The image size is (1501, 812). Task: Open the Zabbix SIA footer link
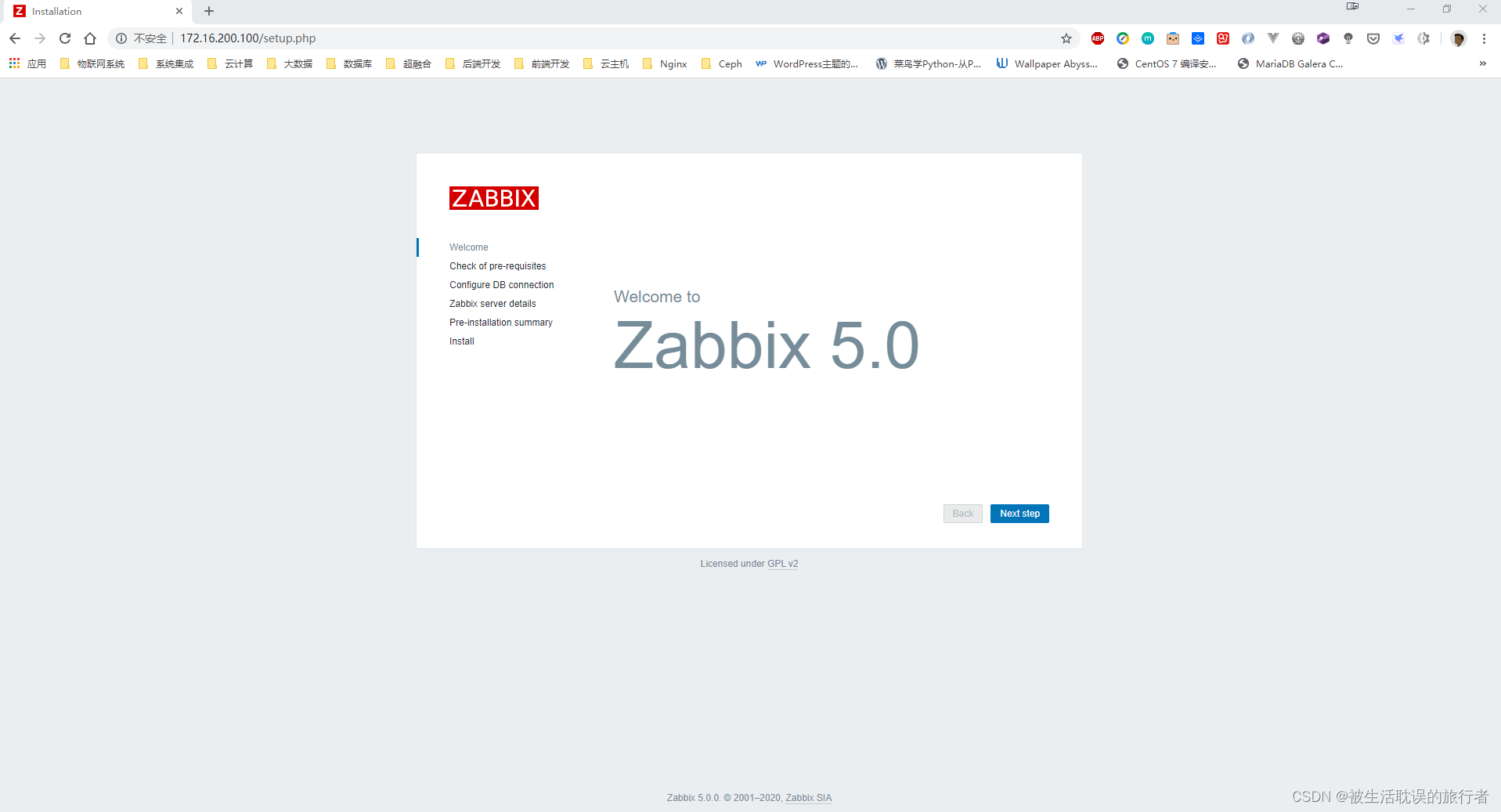[x=809, y=798]
